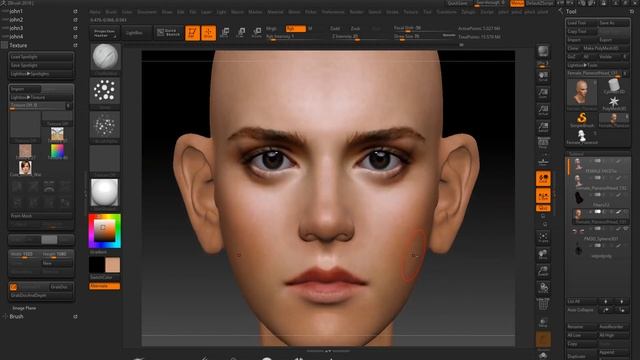
Task: Click the right shelf Move view icon
Action: click(543, 255)
